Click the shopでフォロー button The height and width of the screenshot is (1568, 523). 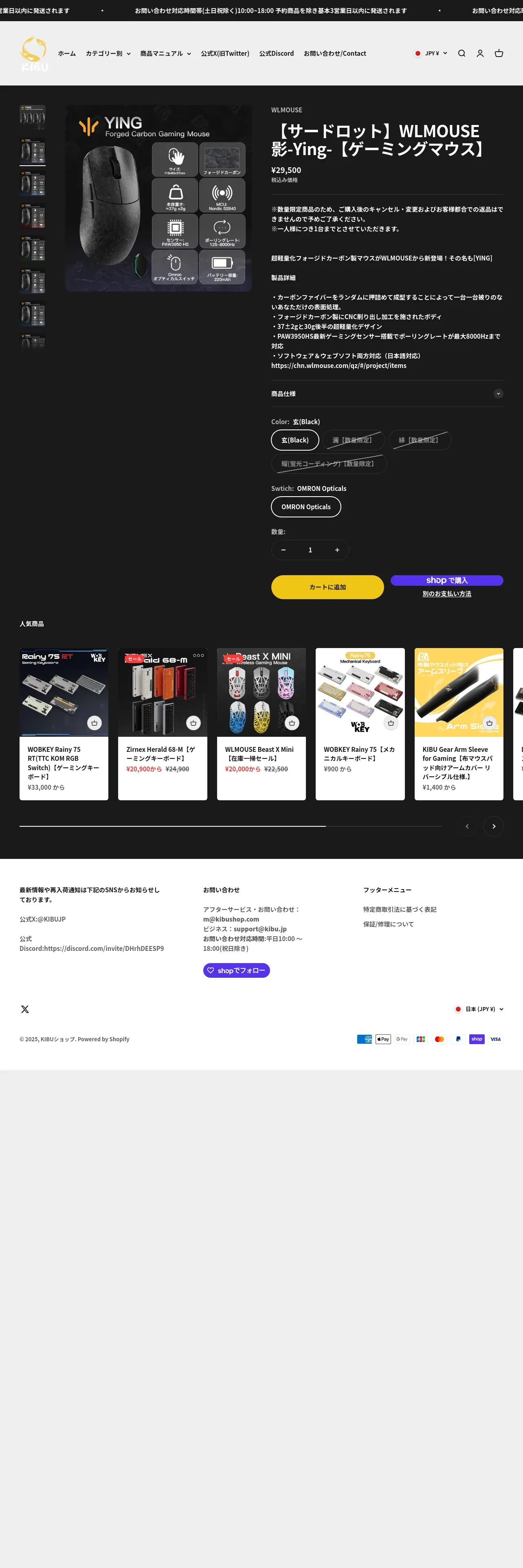[x=236, y=970]
